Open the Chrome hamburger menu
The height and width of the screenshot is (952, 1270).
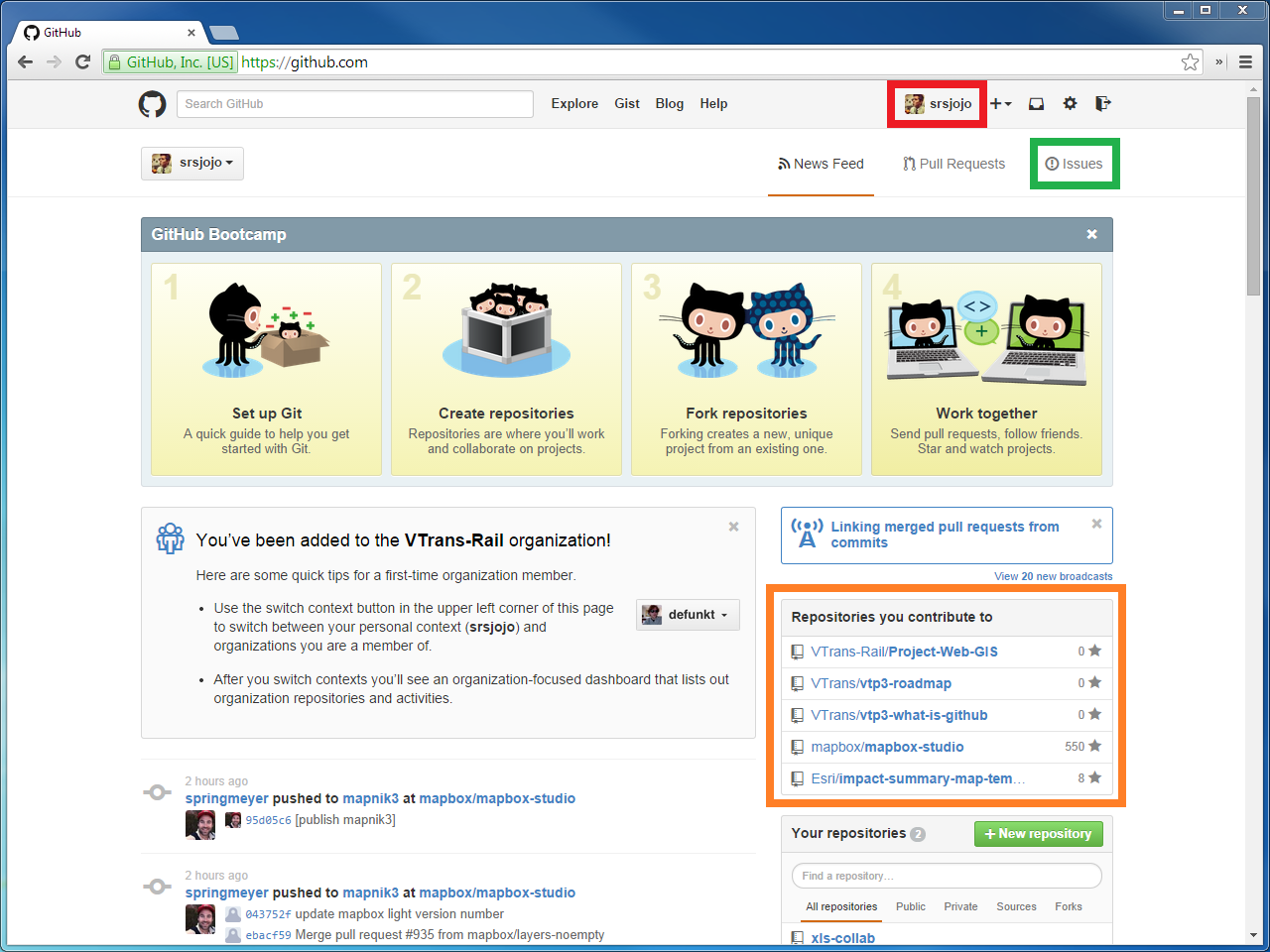[1245, 61]
